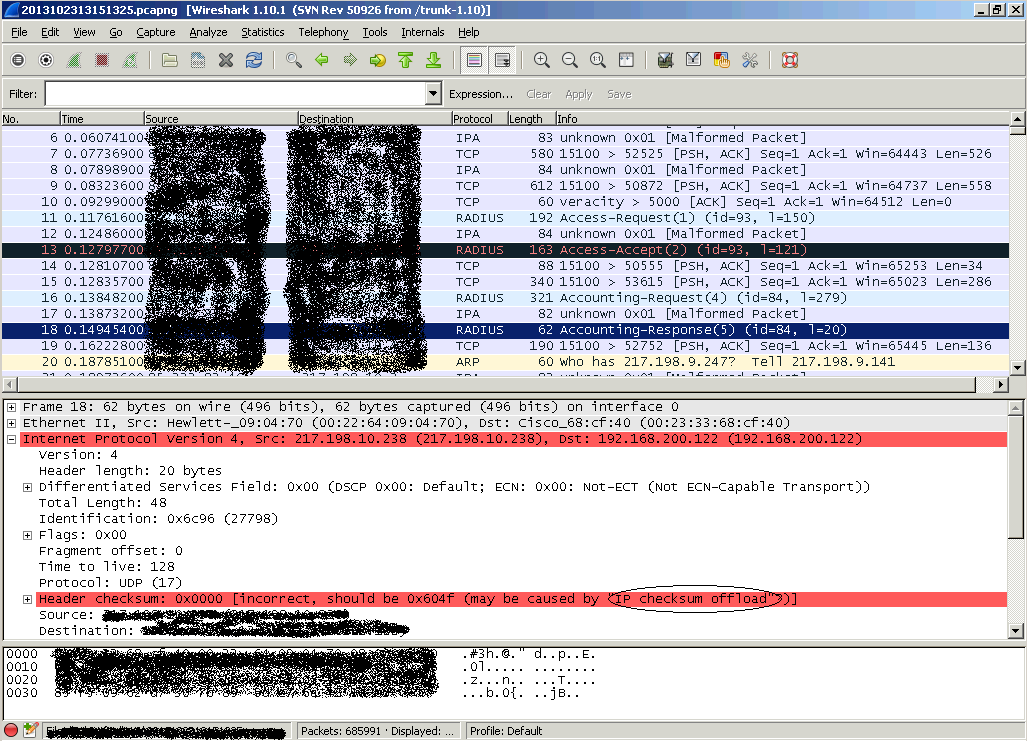Open the capture interfaces list icon
This screenshot has width=1027, height=741.
[x=18, y=60]
